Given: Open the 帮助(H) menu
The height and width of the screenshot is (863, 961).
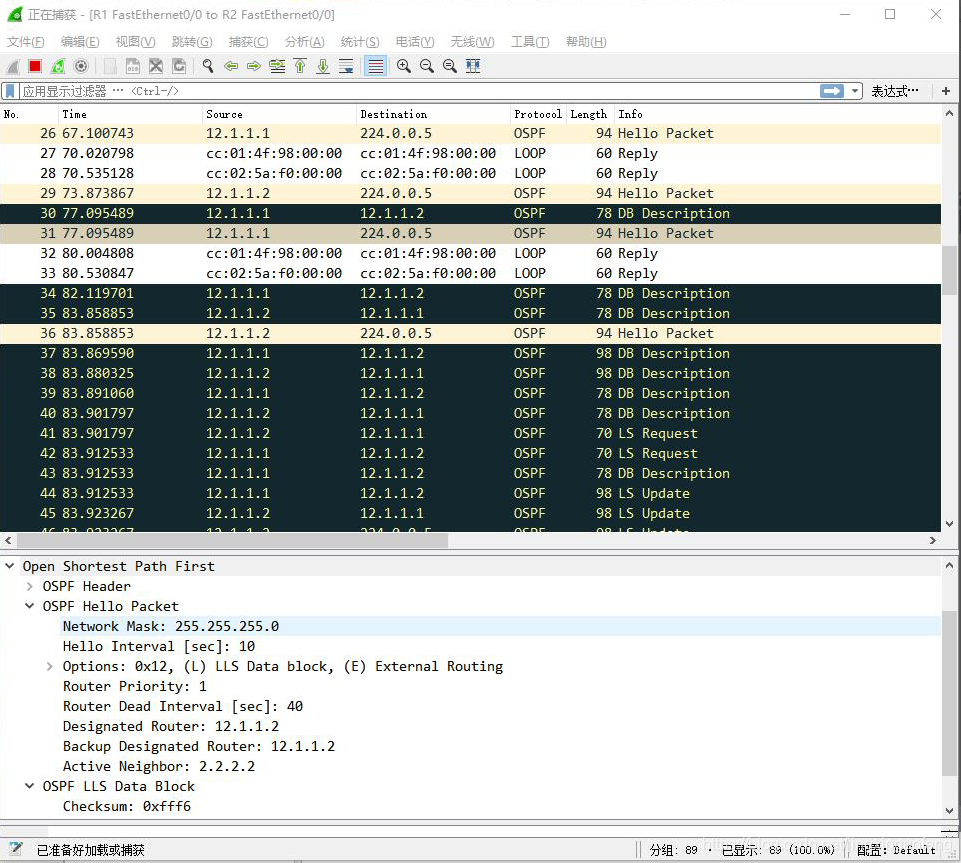Looking at the screenshot, I should (x=586, y=42).
